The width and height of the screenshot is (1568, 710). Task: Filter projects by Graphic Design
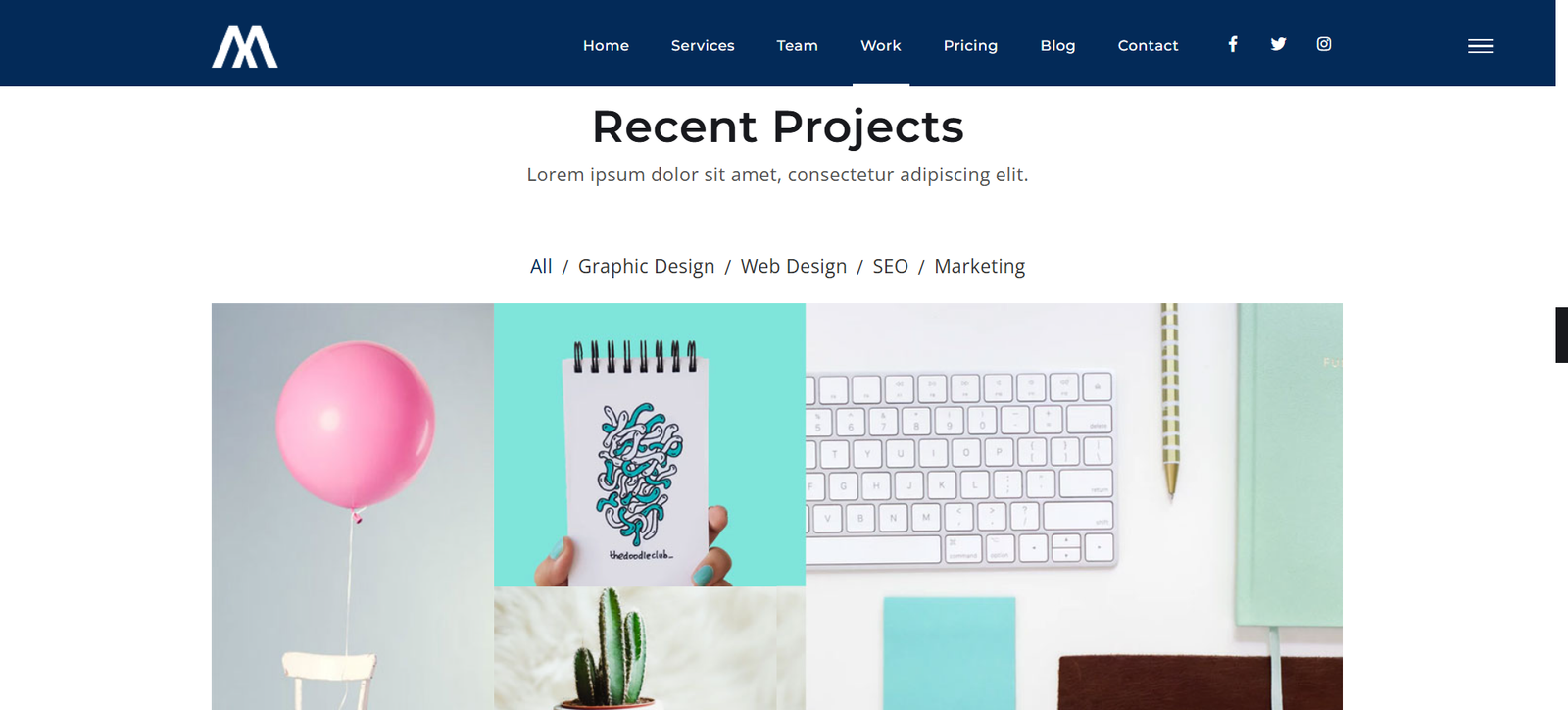(647, 267)
